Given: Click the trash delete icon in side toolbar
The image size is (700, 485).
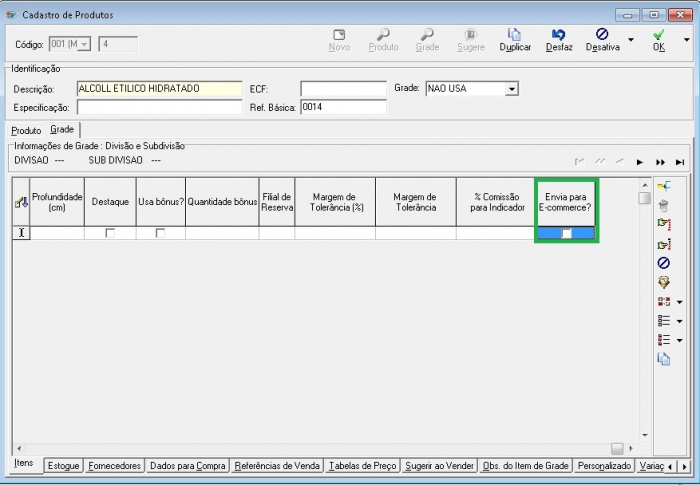Looking at the screenshot, I should tap(663, 205).
